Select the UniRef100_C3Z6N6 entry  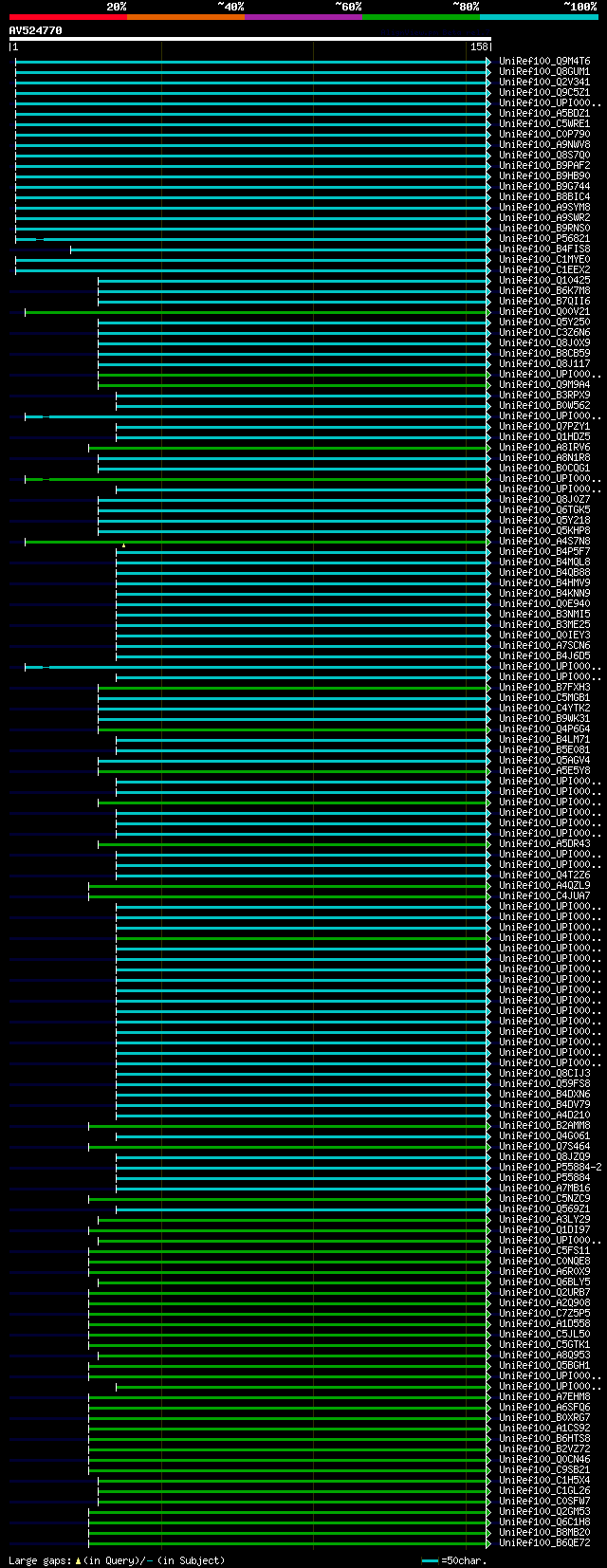click(x=544, y=332)
